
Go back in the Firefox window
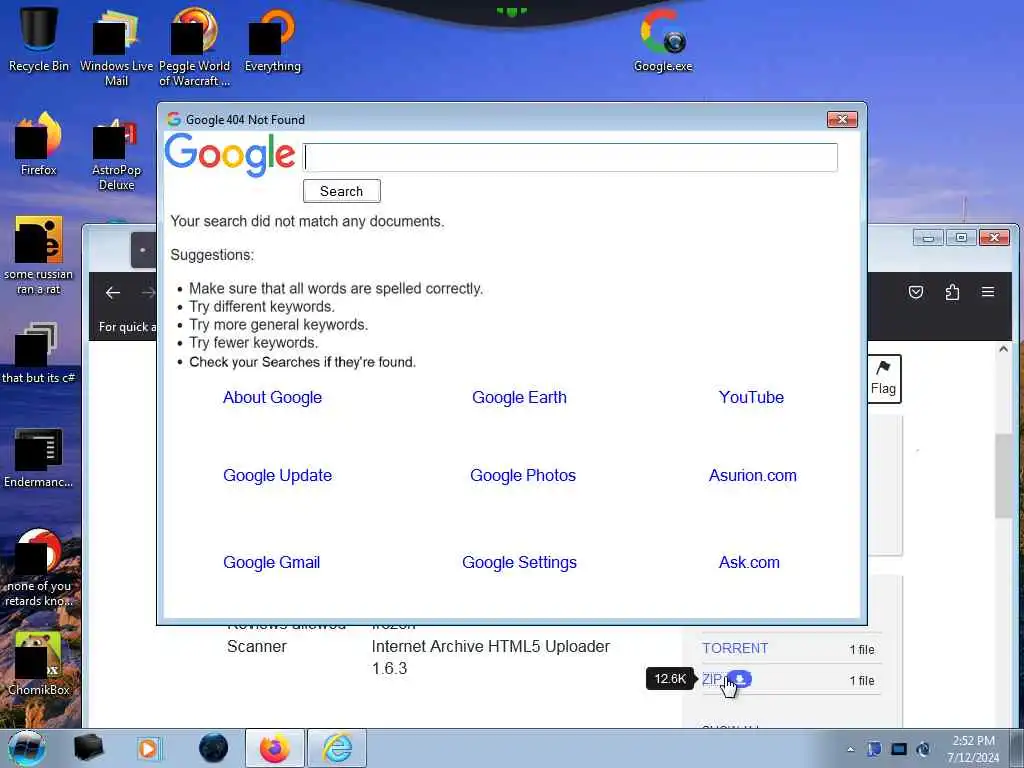[113, 293]
